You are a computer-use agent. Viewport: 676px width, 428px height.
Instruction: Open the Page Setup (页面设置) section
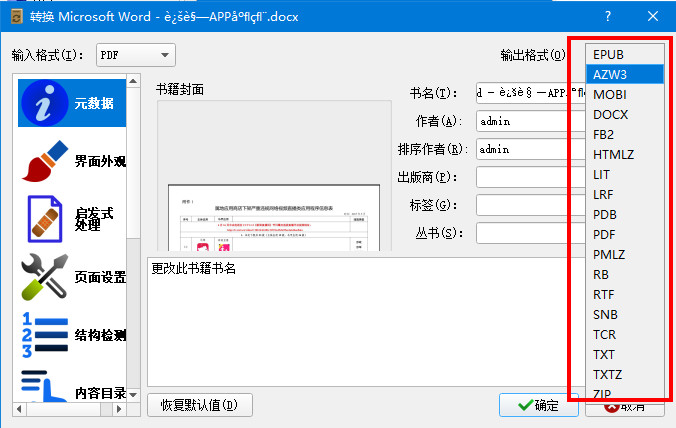[72, 277]
